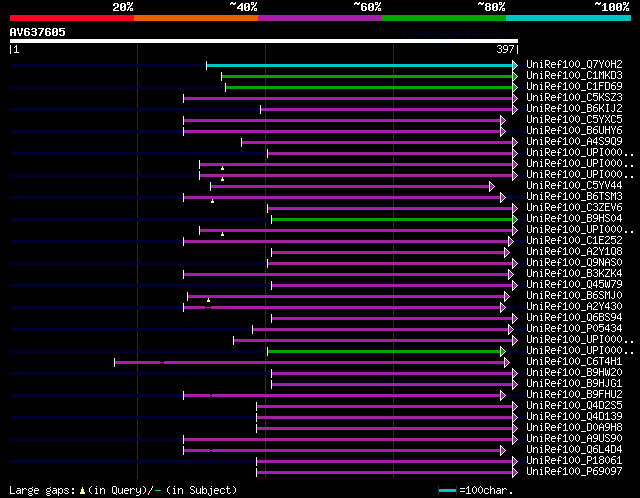Click the start tick of C6T4H1 bar
The width and height of the screenshot is (640, 498).
(x=115, y=362)
